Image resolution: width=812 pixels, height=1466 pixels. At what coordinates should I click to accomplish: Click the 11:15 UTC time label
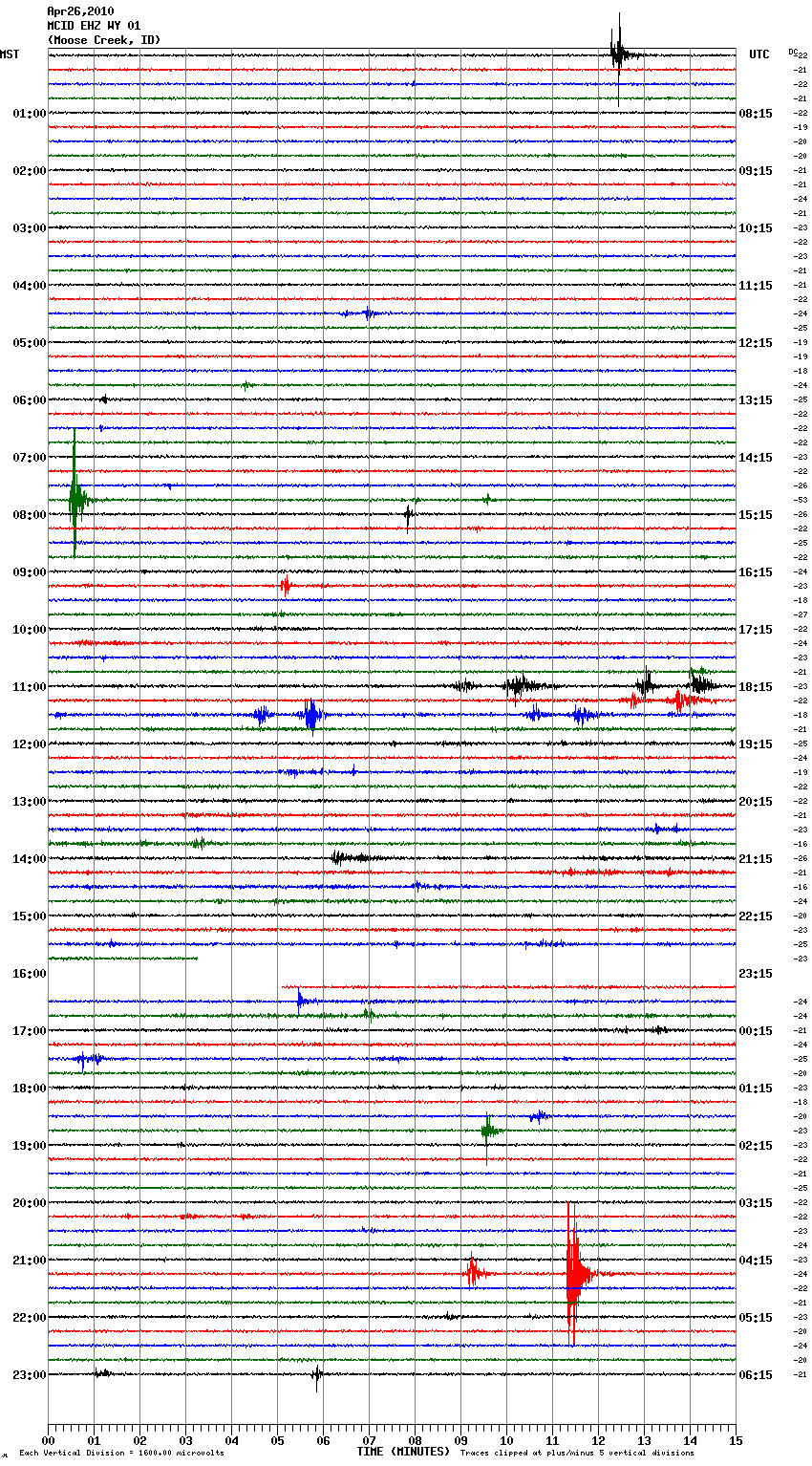[756, 286]
